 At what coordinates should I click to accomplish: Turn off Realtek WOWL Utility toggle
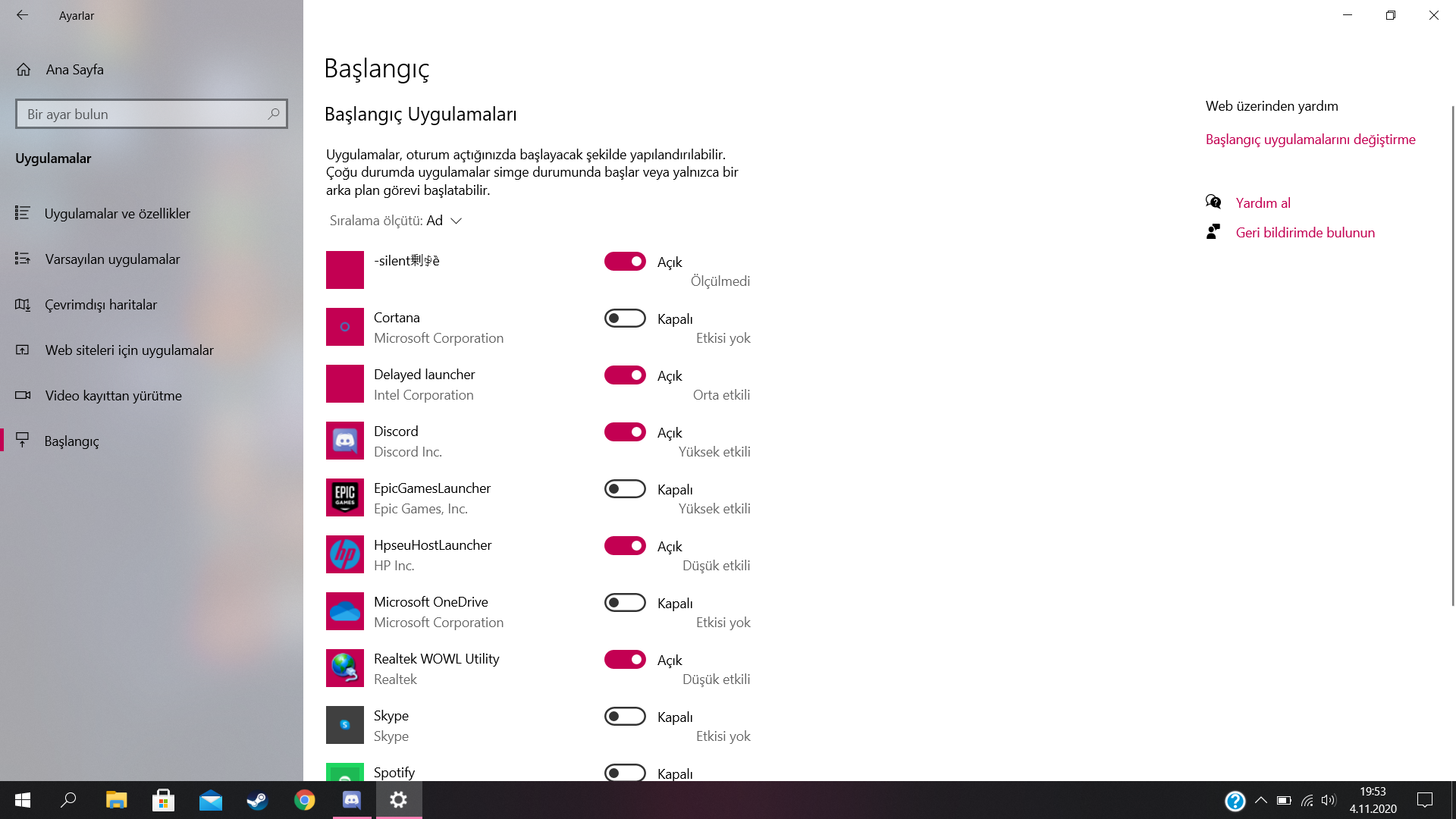(x=625, y=659)
